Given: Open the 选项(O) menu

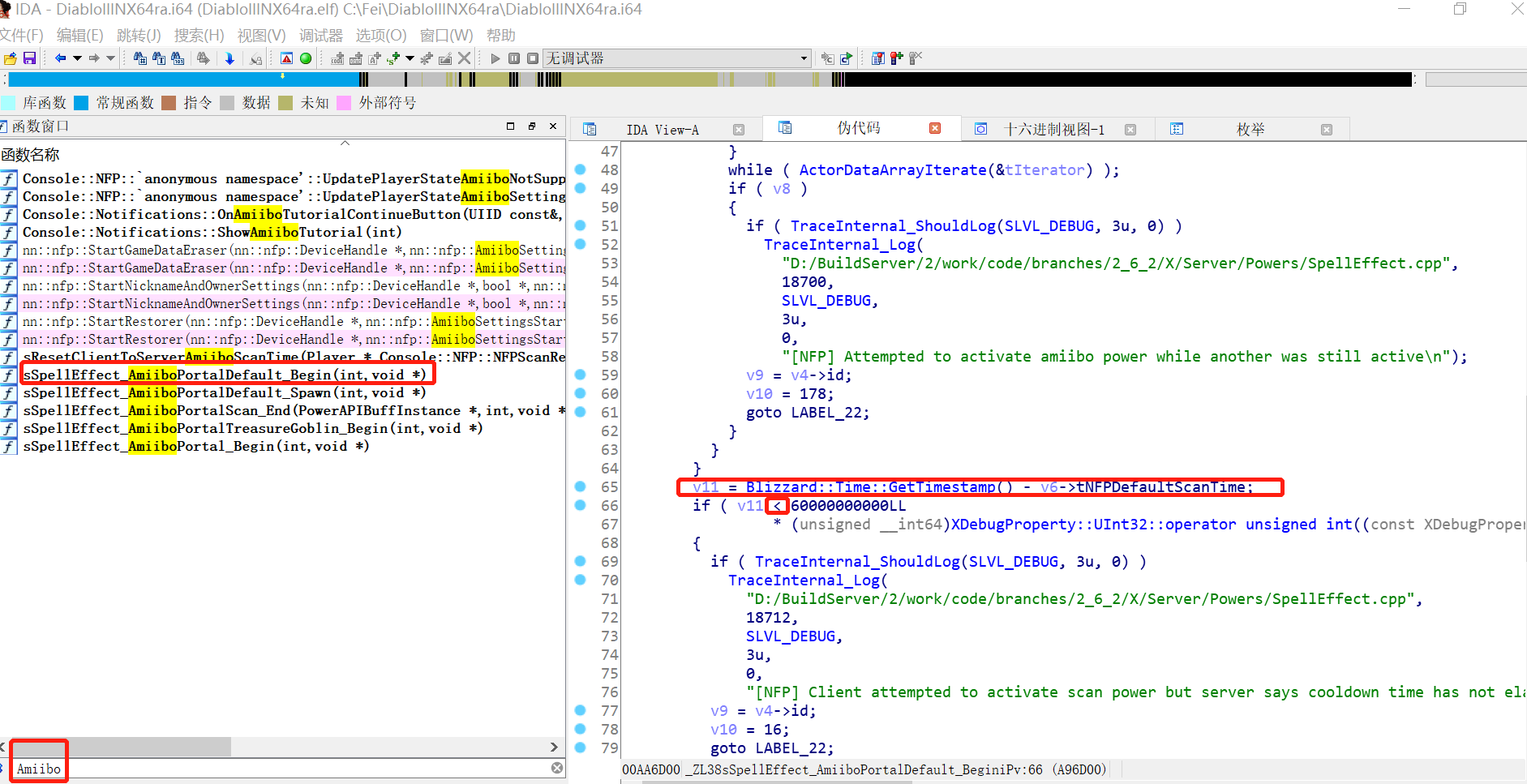Looking at the screenshot, I should tap(381, 36).
